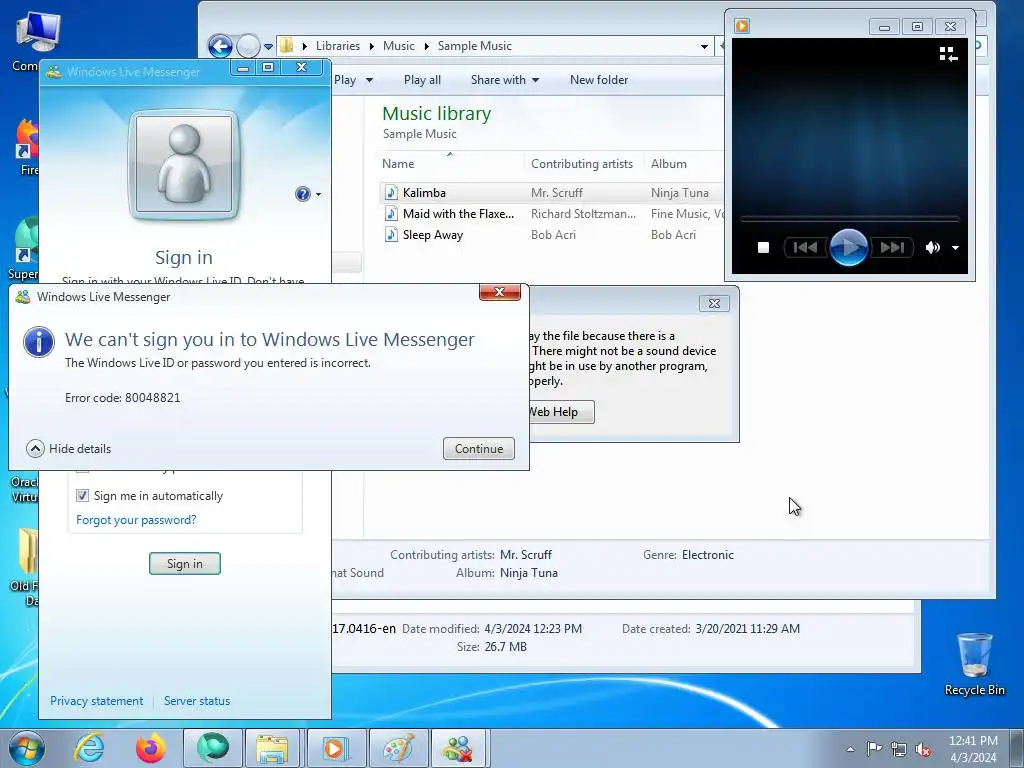Close the Windows Live Messenger error dialog
Image resolution: width=1024 pixels, height=768 pixels.
pos(500,292)
